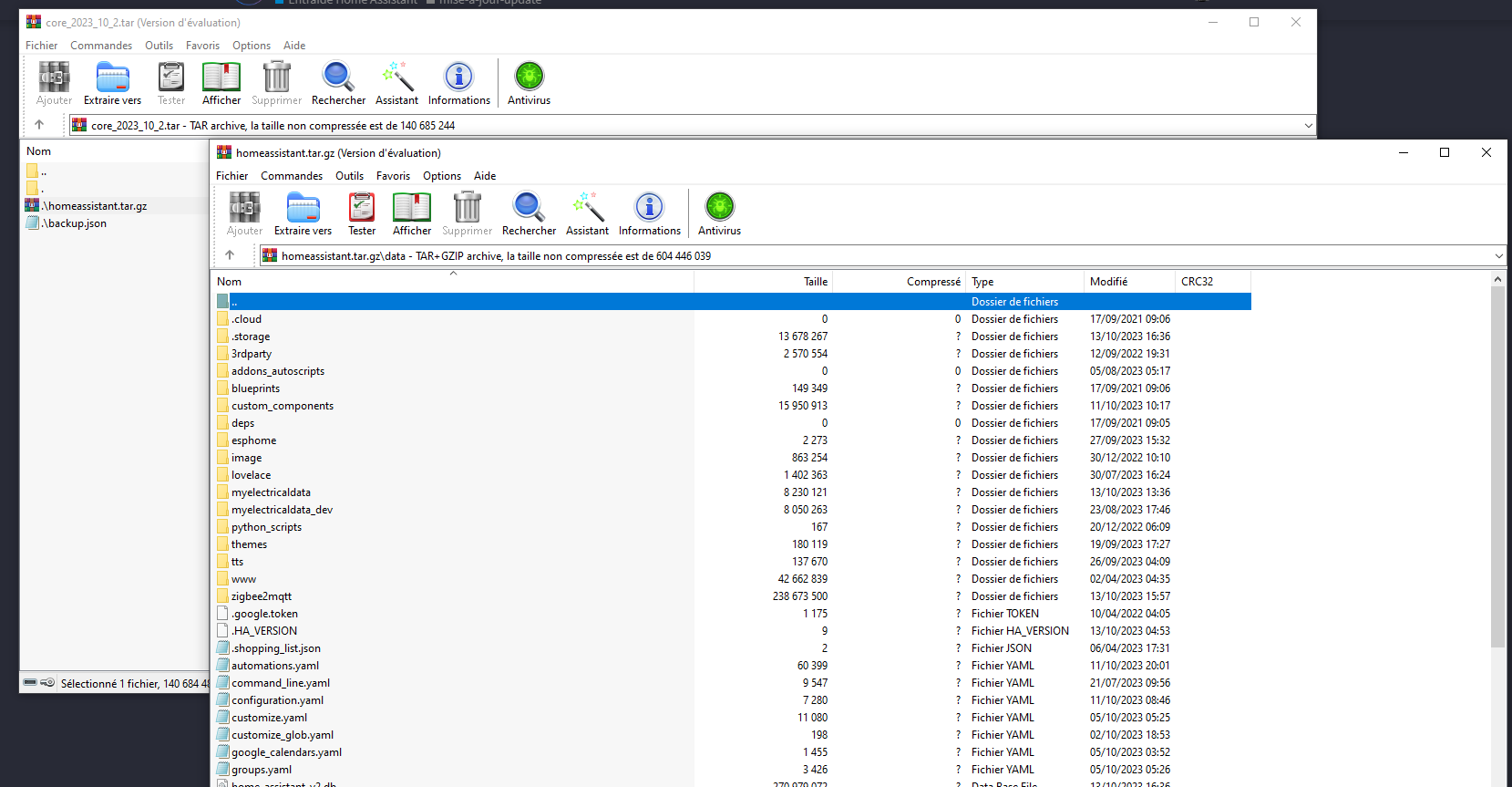Open Favoris menu in homeassistant.tar.gz window
Screen dimensions: 1512x787
click(393, 176)
